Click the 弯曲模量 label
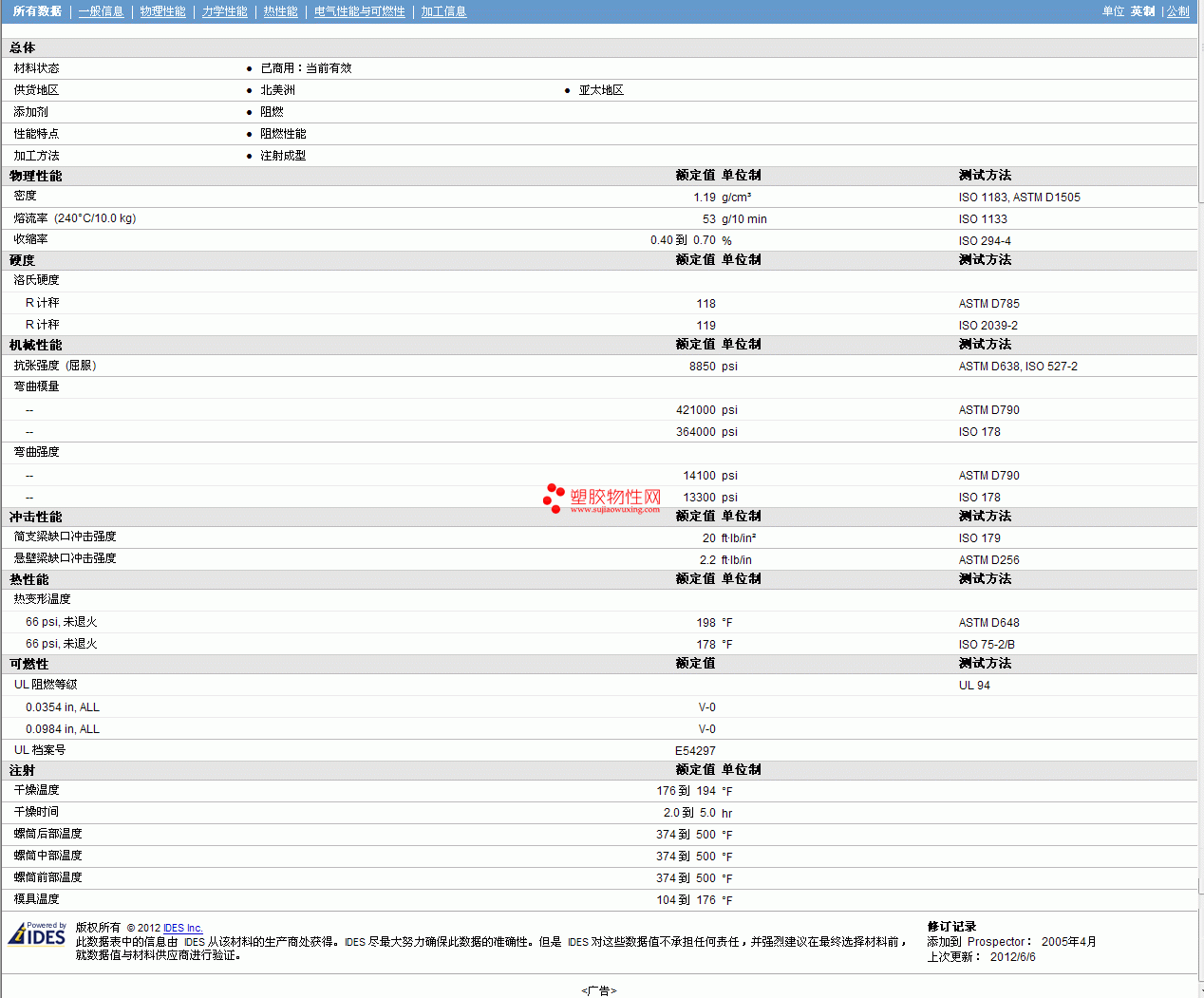The width and height of the screenshot is (1204, 998). tap(37, 386)
